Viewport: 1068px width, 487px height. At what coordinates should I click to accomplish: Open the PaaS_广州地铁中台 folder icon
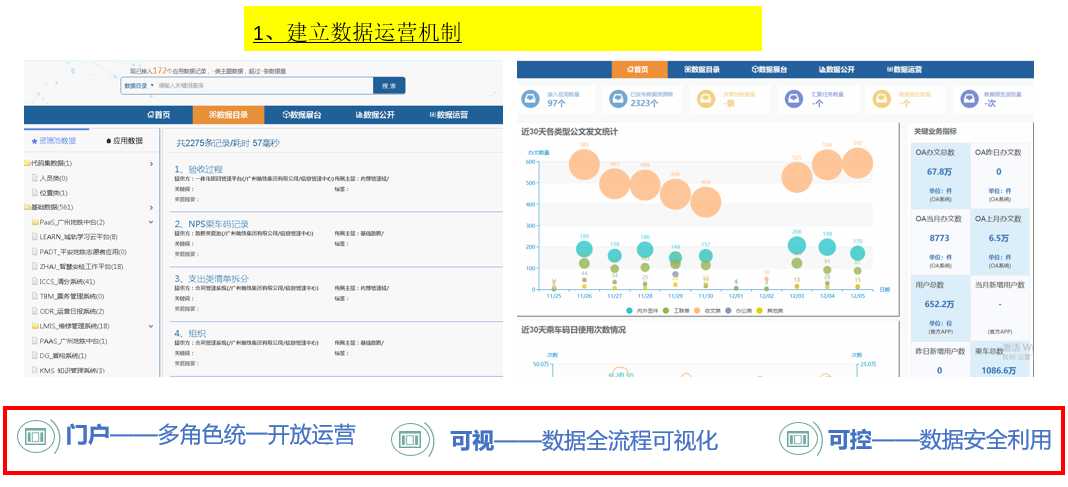35,222
